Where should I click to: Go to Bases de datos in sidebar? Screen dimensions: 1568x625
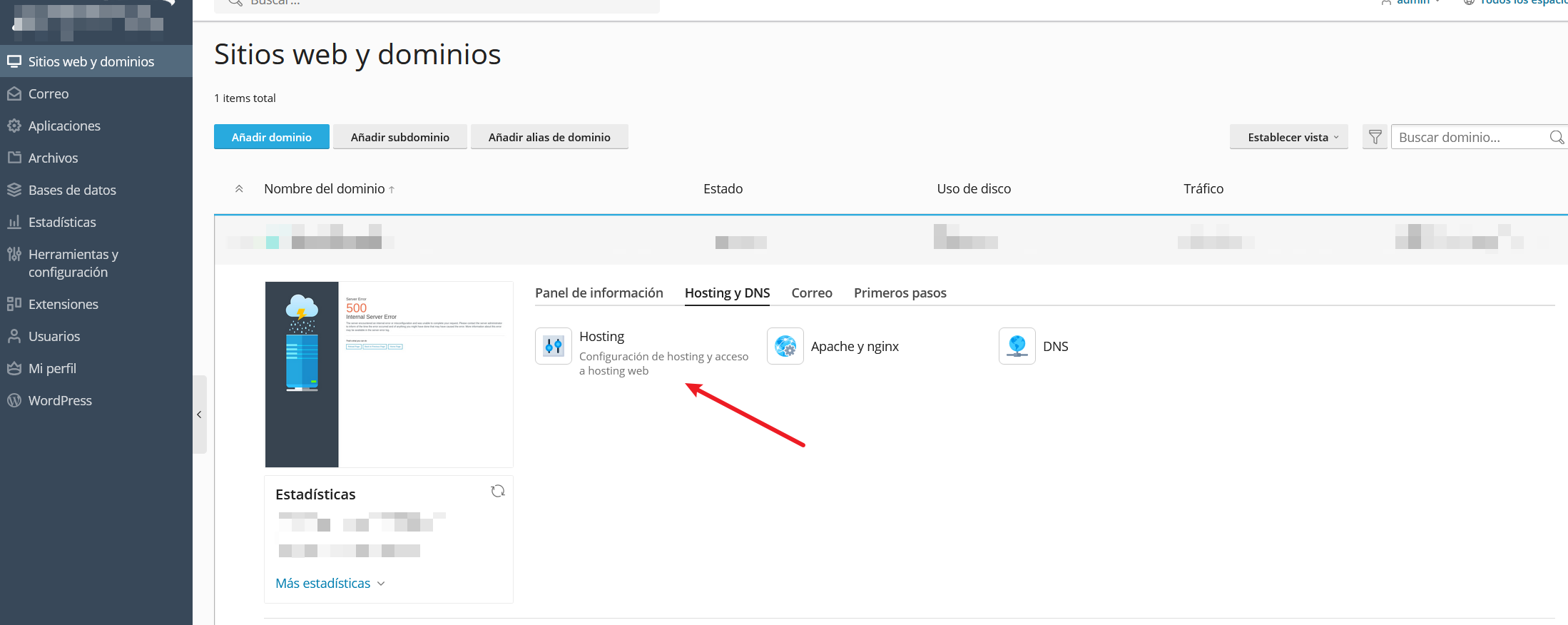71,190
